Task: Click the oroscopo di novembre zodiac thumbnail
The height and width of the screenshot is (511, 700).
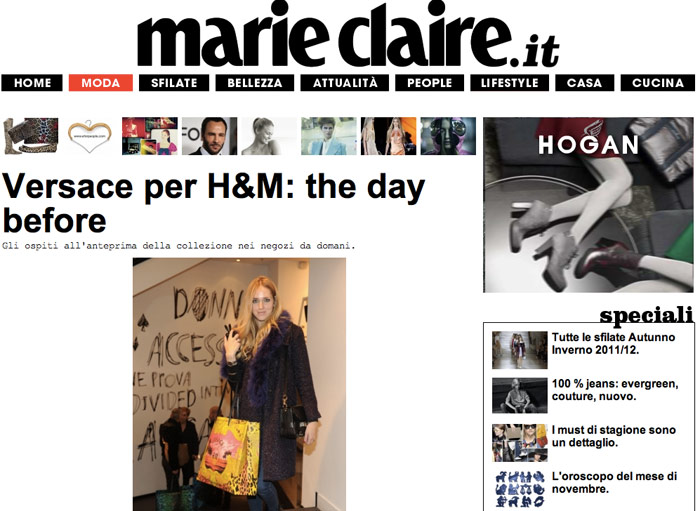Action: [520, 489]
